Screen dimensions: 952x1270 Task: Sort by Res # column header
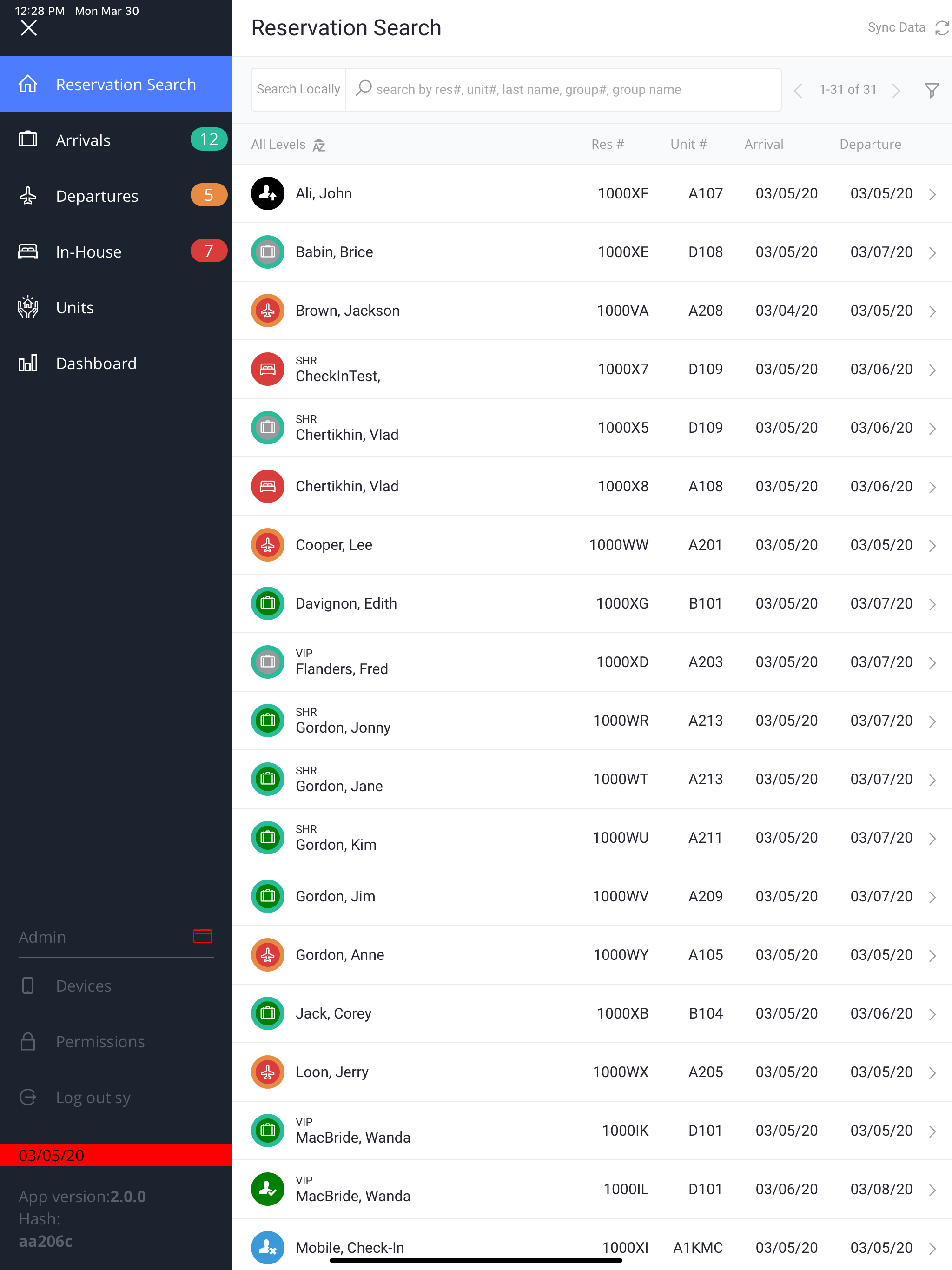pos(607,144)
